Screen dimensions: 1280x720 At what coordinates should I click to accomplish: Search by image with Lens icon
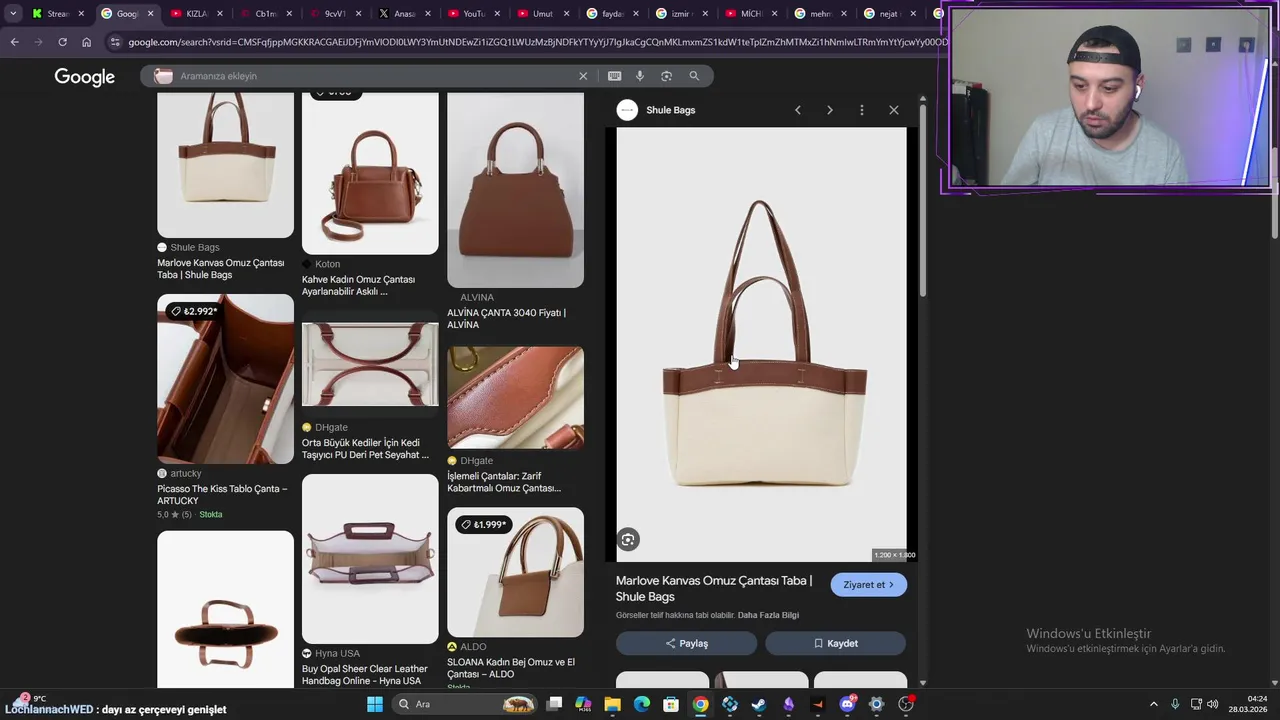click(x=666, y=76)
